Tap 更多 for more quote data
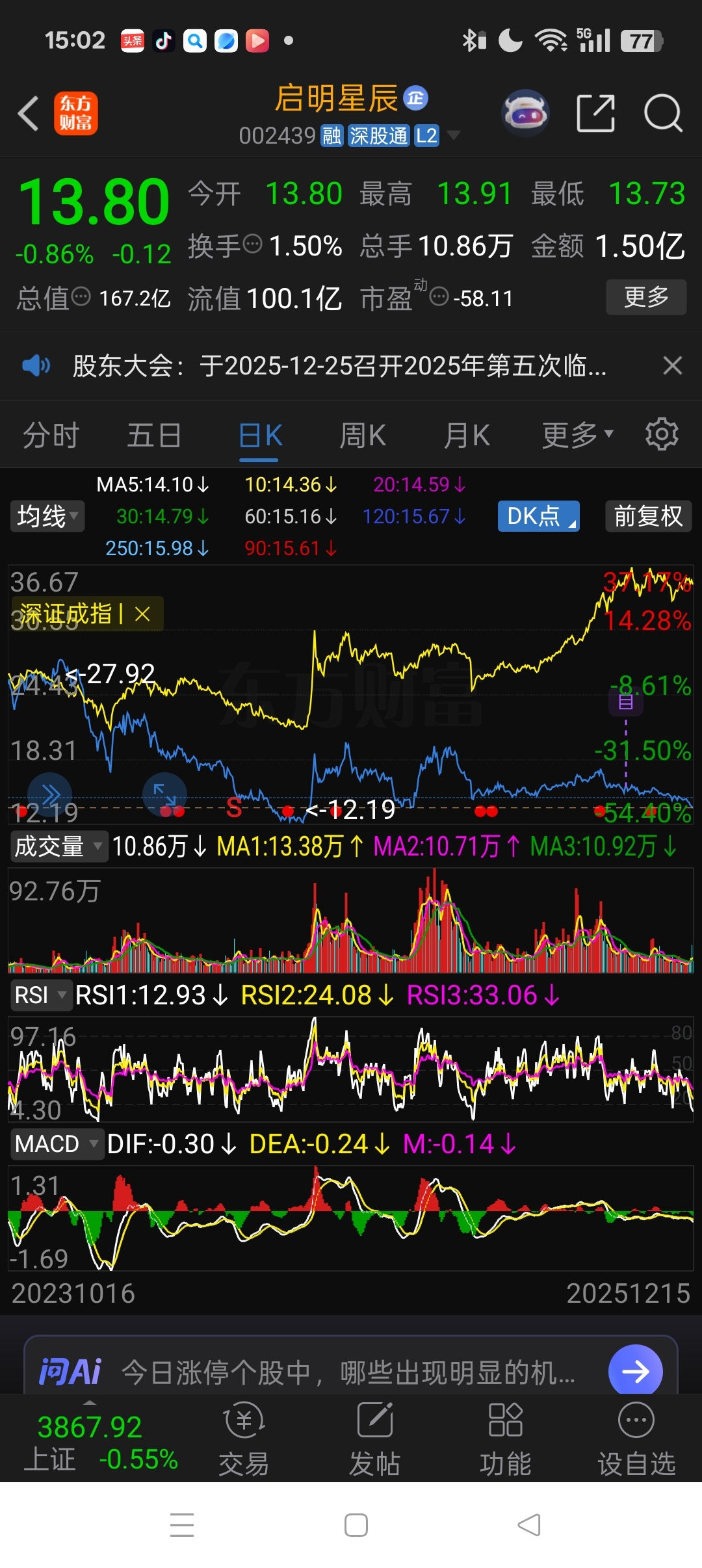The height and width of the screenshot is (1568, 702). 646,297
